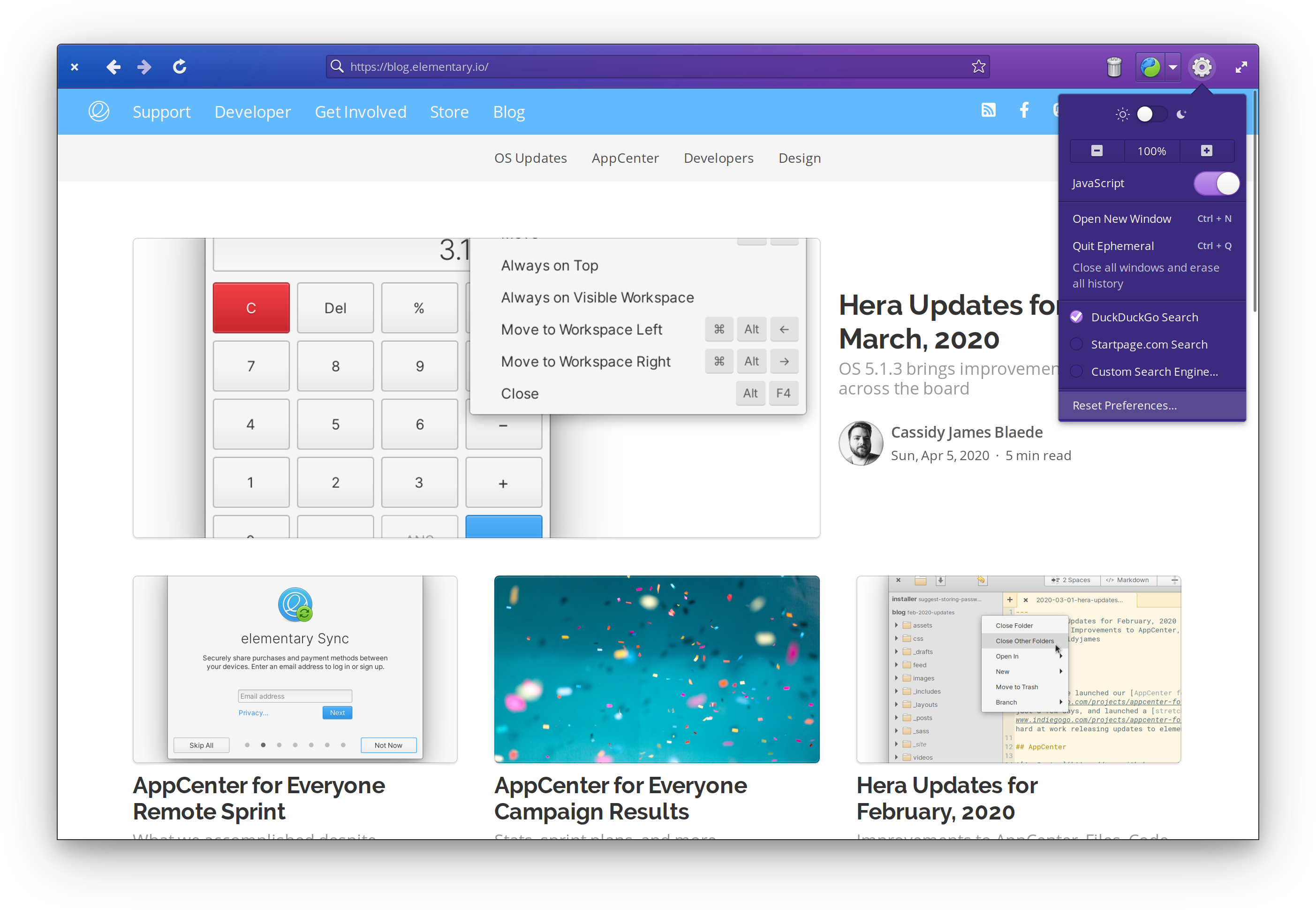
Task: Click the light mode sun icon
Action: pos(1119,113)
